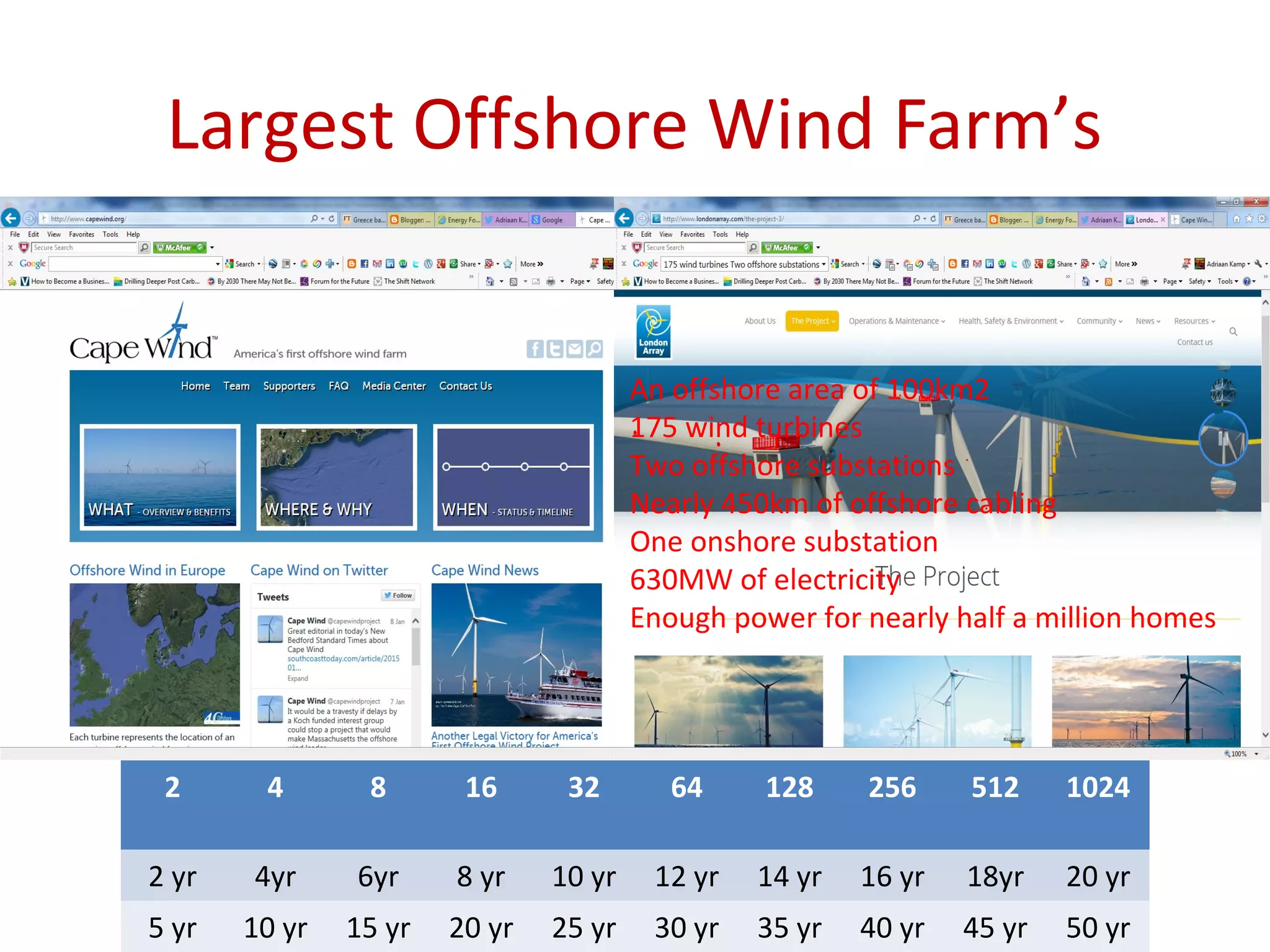Screen dimensions: 1270x952
Task: Refresh the capewind.org page
Action: (x=332, y=219)
